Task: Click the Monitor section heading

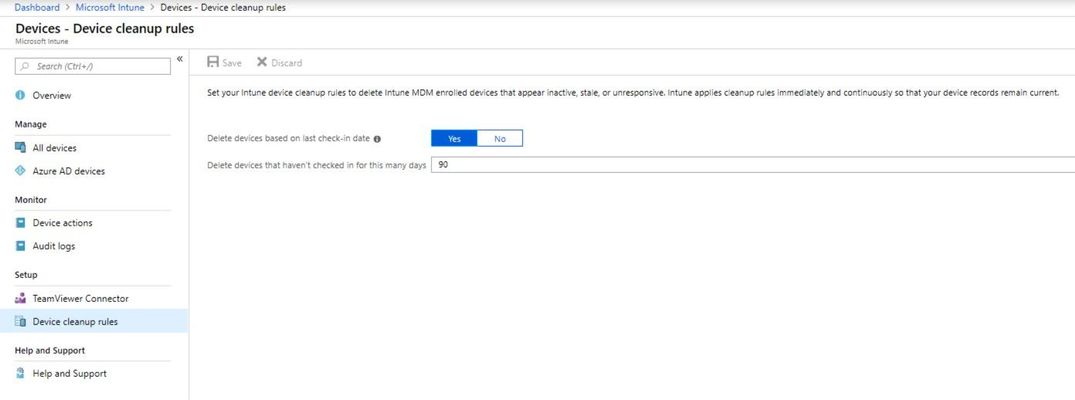Action: point(31,200)
